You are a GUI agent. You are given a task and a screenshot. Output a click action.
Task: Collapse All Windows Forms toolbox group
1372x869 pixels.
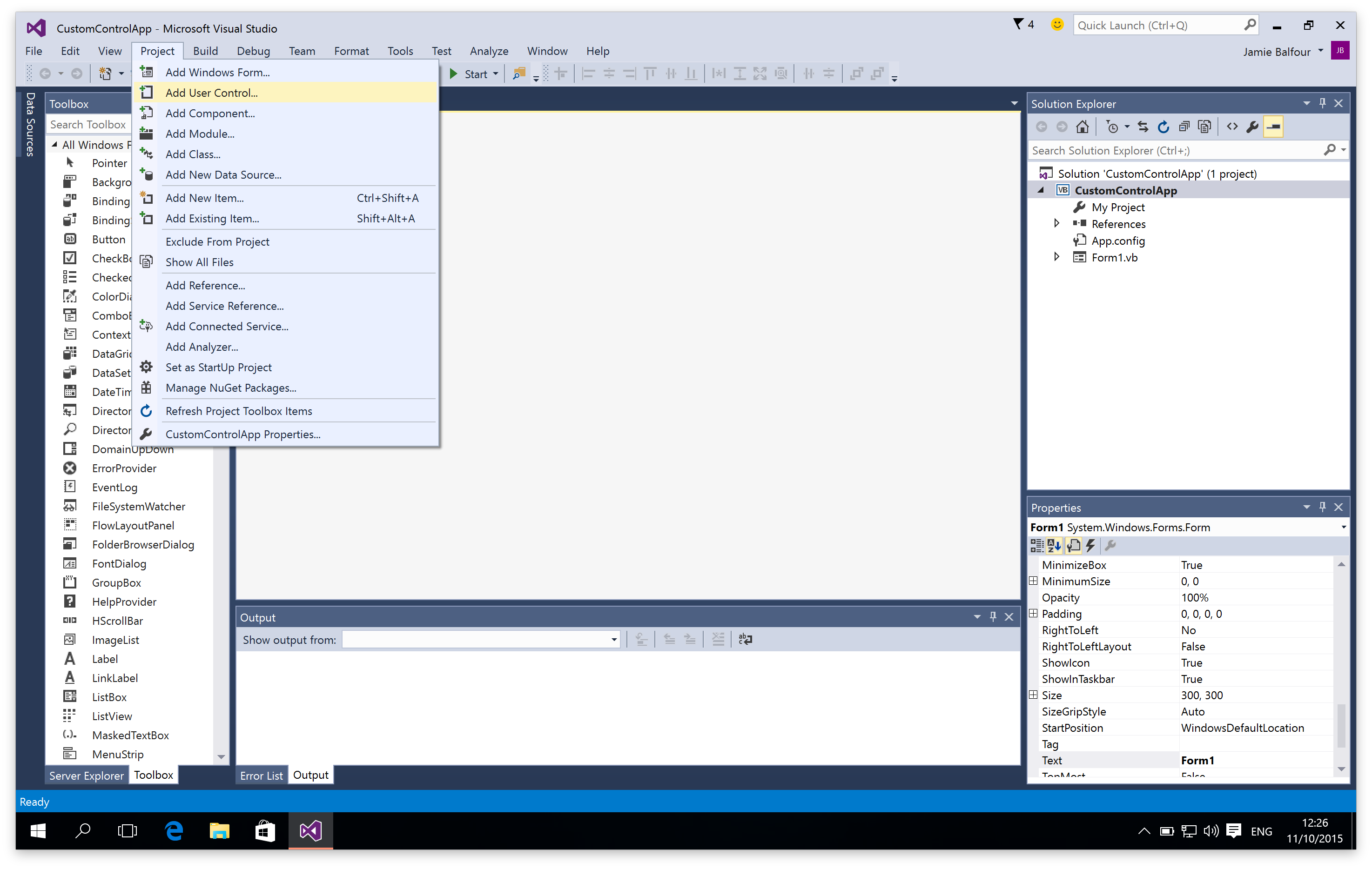point(55,145)
